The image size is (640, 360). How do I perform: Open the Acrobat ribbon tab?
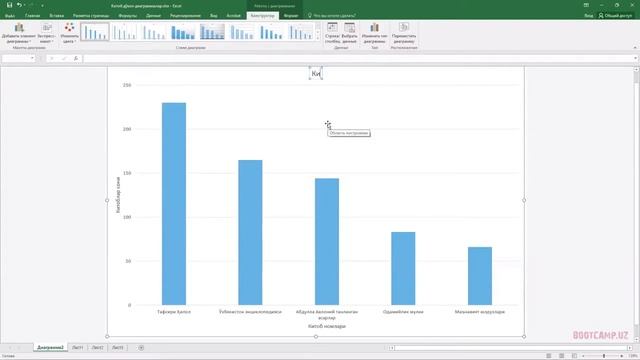[233, 16]
